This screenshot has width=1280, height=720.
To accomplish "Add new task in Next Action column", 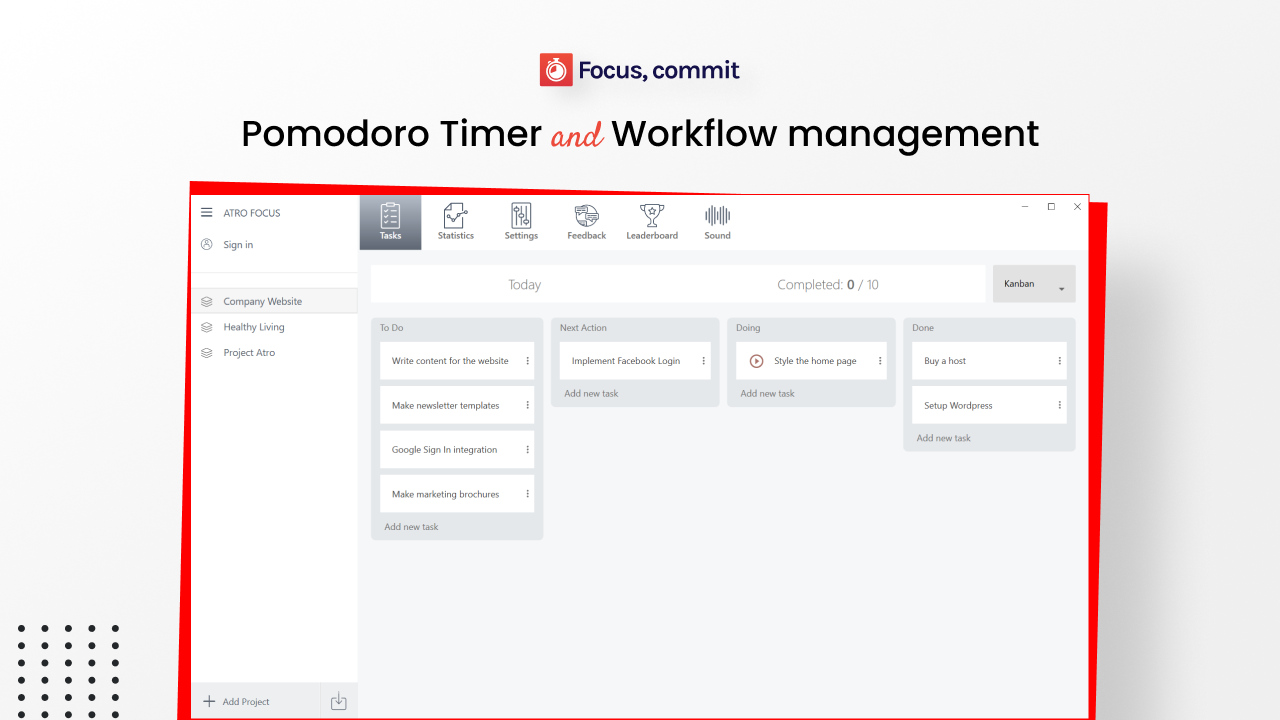I will 591,394.
